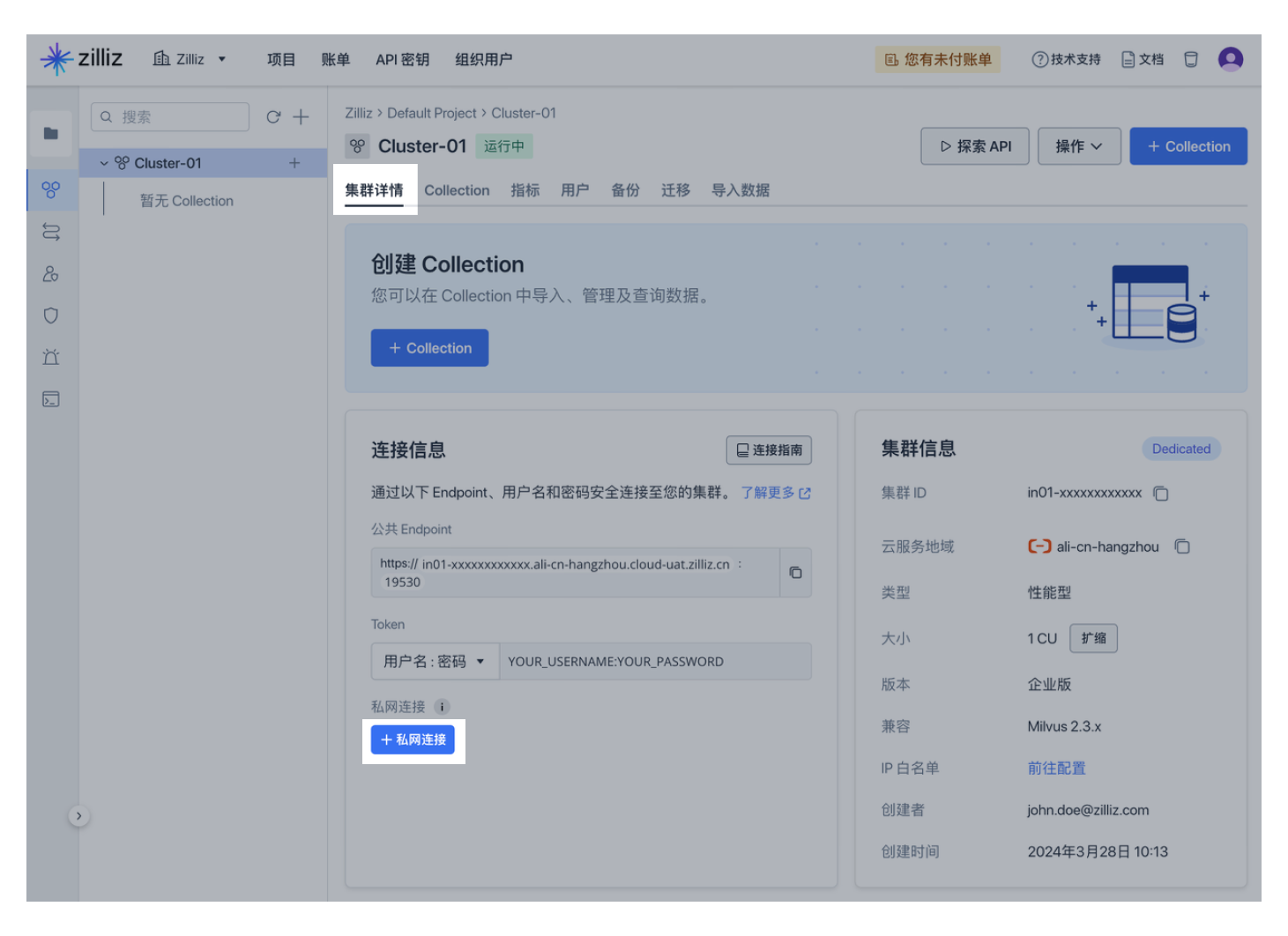Click the 扩缩 scale button
Viewport: 1288px width, 936px height.
coord(1093,638)
